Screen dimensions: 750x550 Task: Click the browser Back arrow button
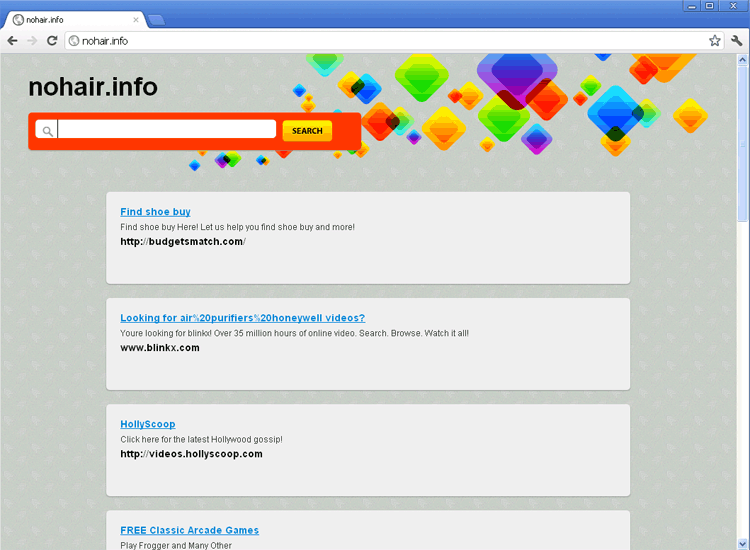(x=12, y=41)
